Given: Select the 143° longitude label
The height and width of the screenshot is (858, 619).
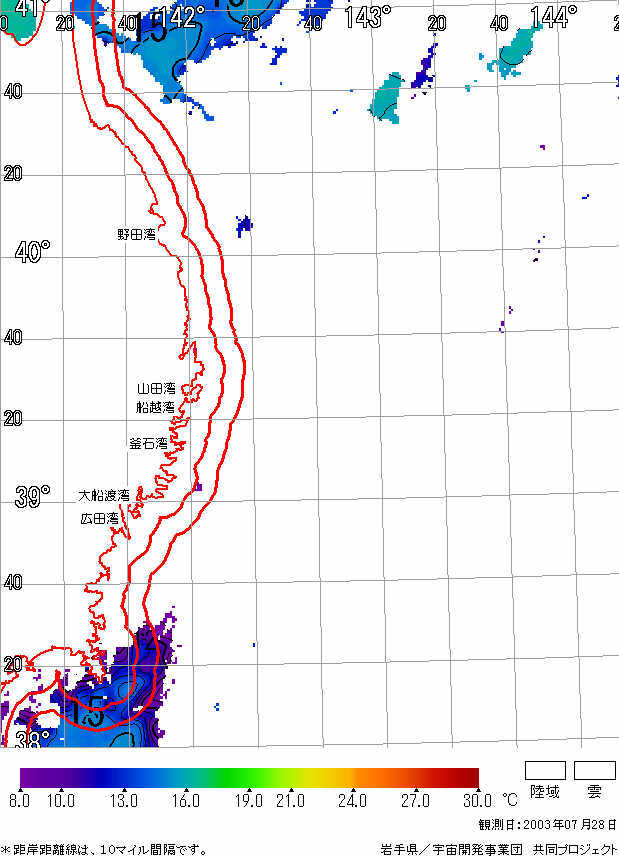Looking at the screenshot, I should [x=367, y=17].
